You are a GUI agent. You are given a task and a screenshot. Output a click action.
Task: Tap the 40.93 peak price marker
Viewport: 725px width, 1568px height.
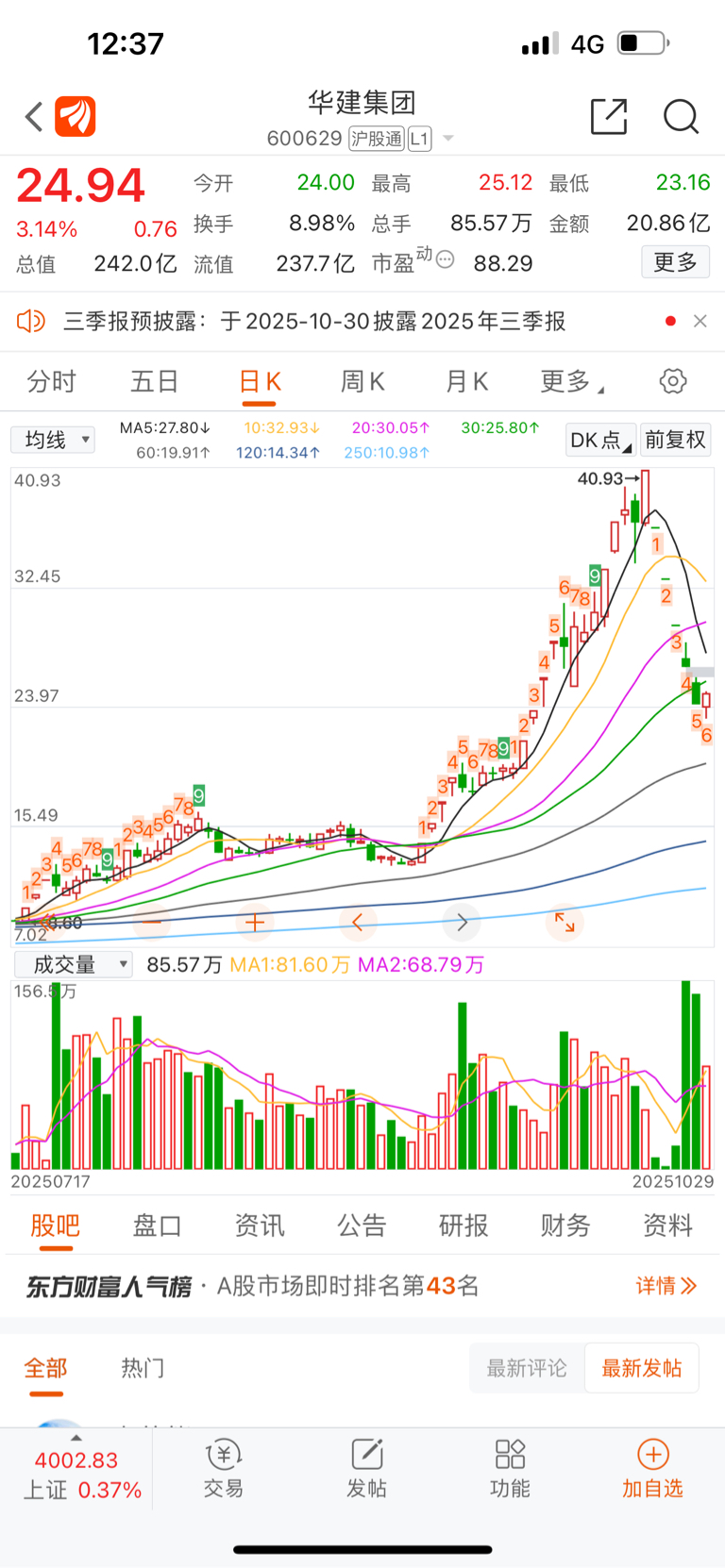(x=609, y=478)
